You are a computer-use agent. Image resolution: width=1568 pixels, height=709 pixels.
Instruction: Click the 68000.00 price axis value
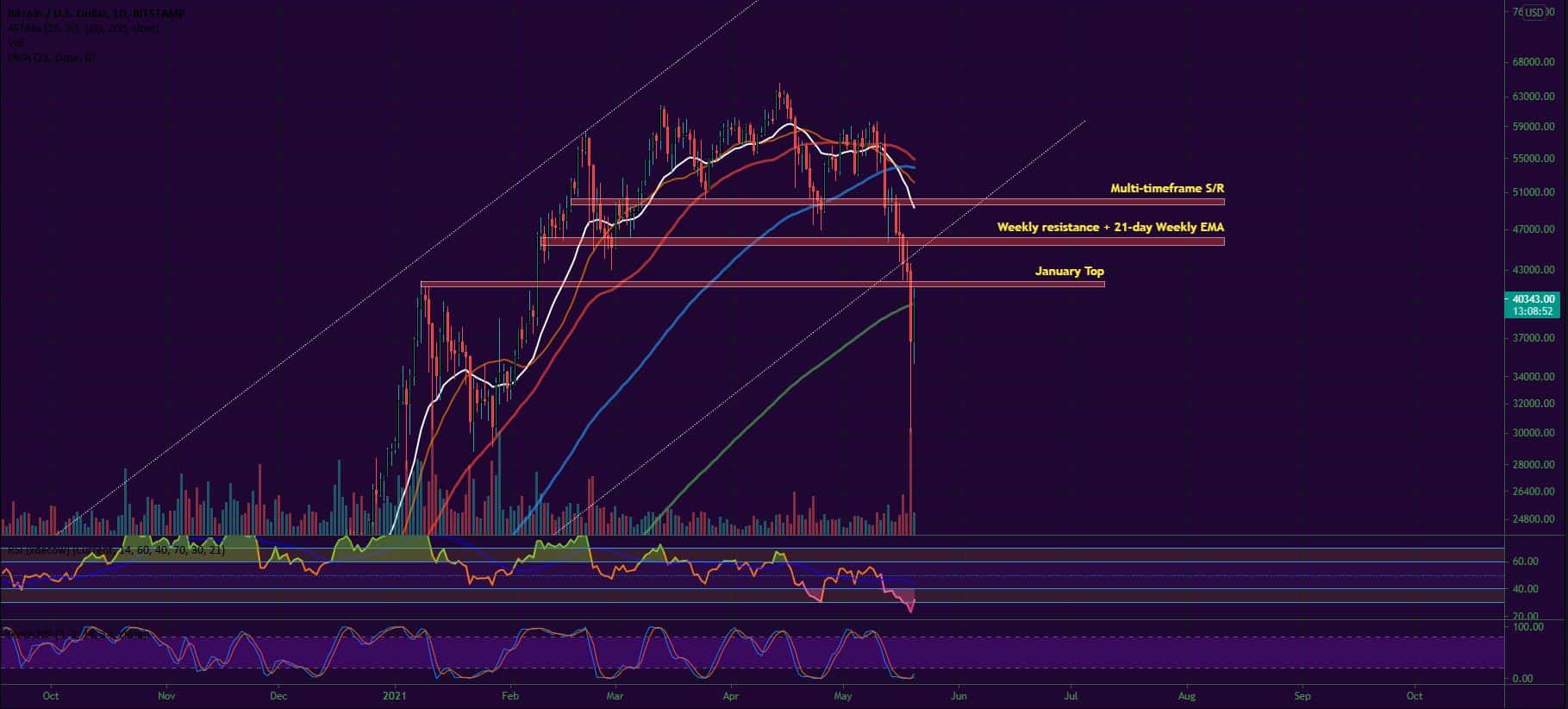coord(1533,63)
